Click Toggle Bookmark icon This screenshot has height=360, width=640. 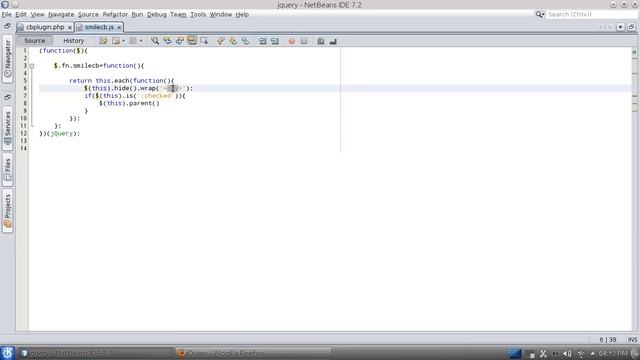[x=245, y=41]
